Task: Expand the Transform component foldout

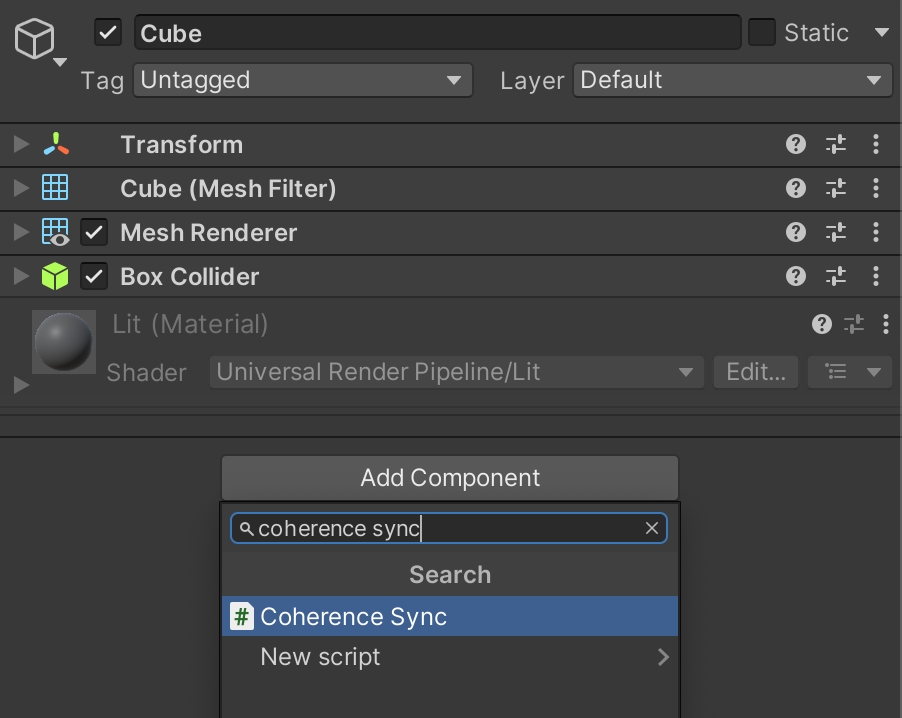Action: coord(21,145)
